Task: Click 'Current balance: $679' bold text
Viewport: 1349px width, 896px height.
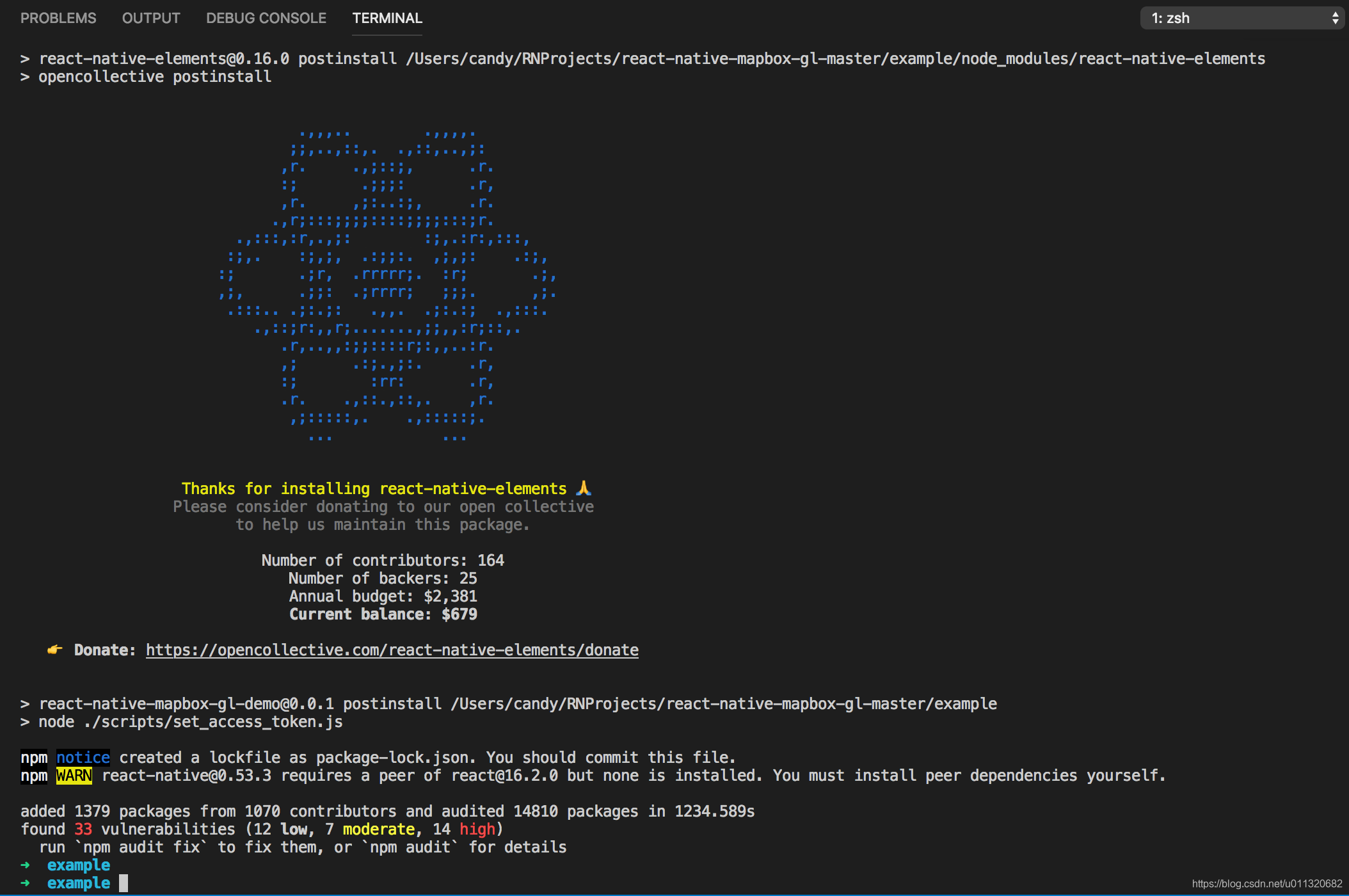Action: 383,614
